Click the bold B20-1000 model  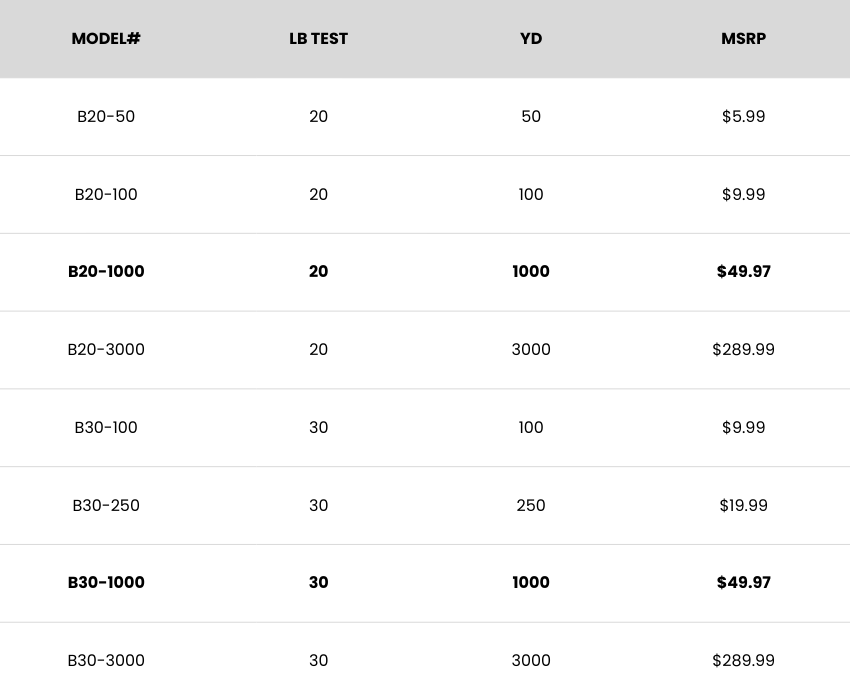pos(106,272)
